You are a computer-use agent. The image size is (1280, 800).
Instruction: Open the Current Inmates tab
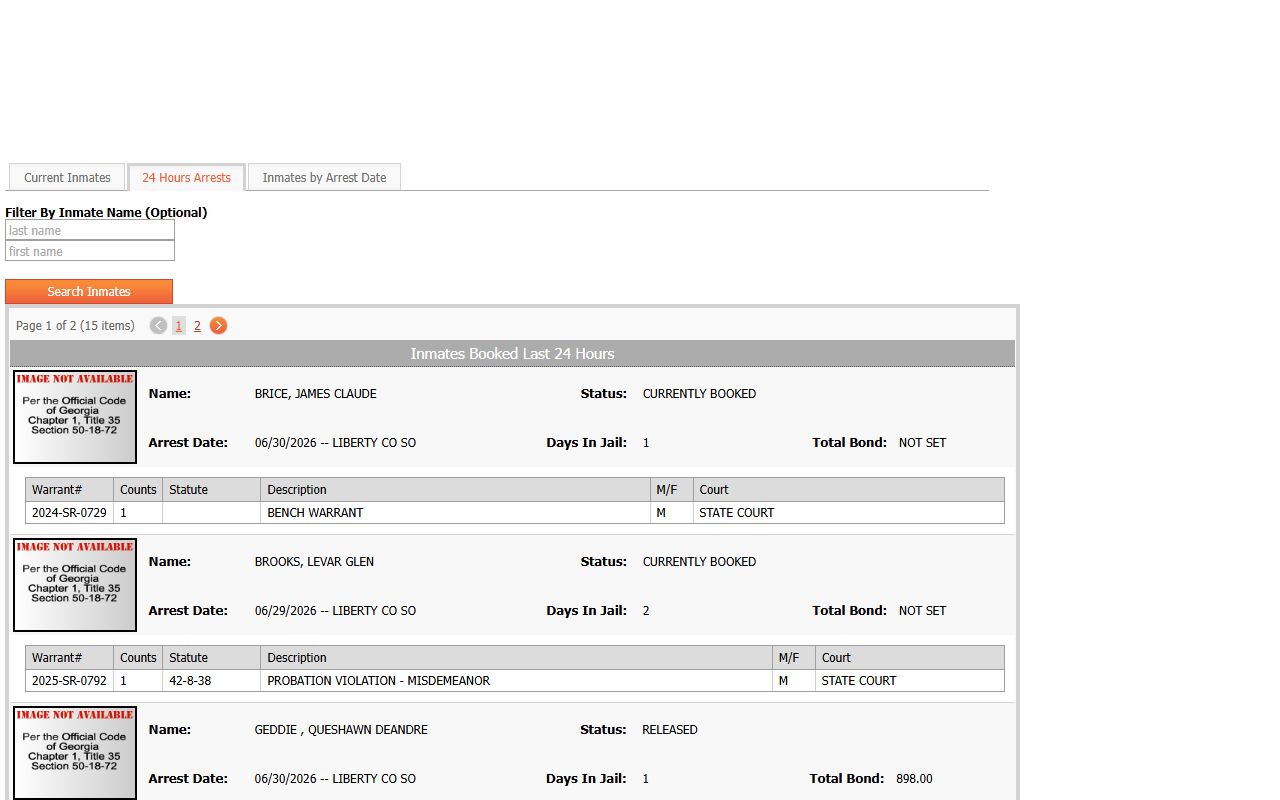(67, 177)
